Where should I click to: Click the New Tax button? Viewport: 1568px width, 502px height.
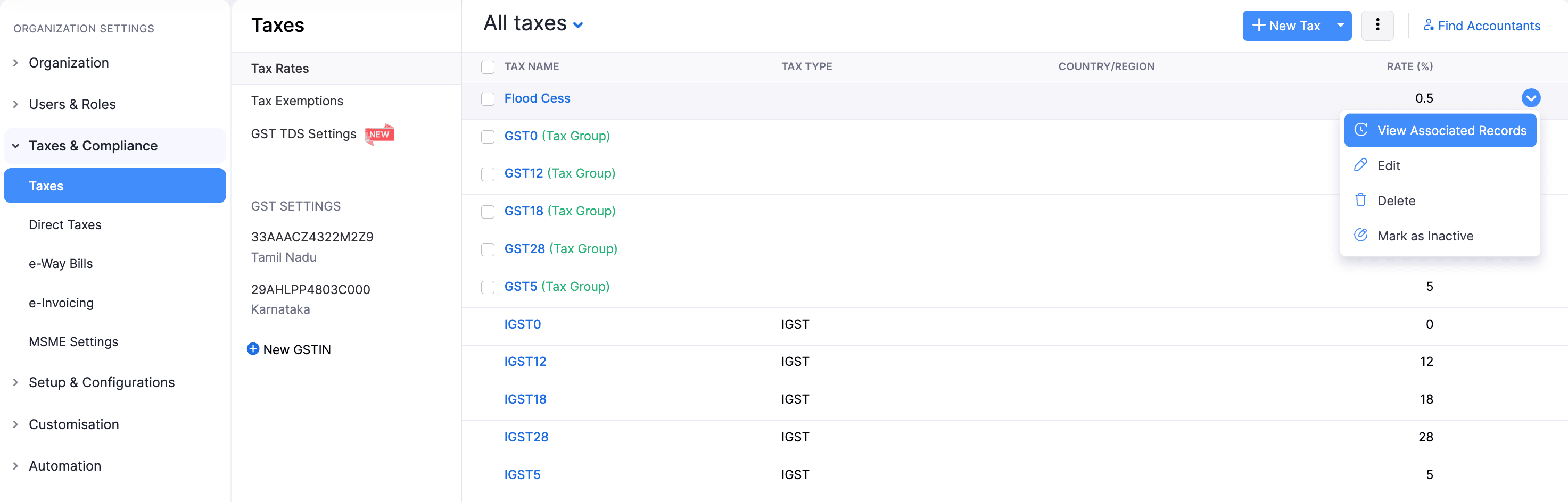tap(1285, 26)
